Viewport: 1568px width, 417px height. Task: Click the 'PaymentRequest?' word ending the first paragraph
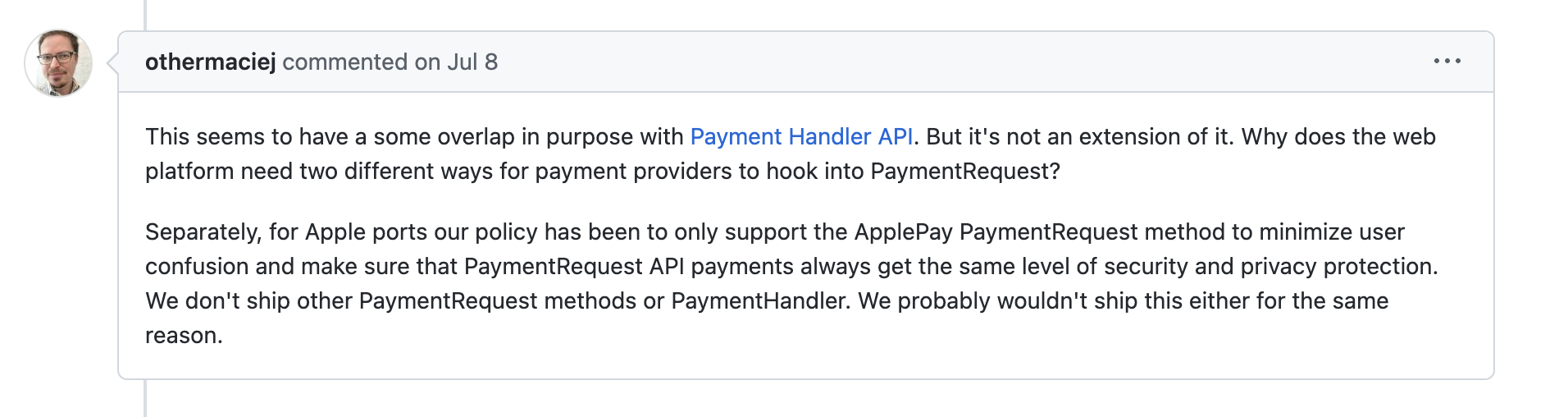(965, 172)
